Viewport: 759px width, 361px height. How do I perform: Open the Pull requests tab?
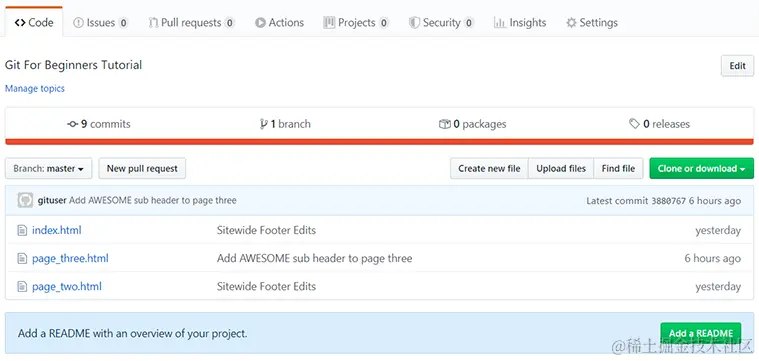(192, 22)
